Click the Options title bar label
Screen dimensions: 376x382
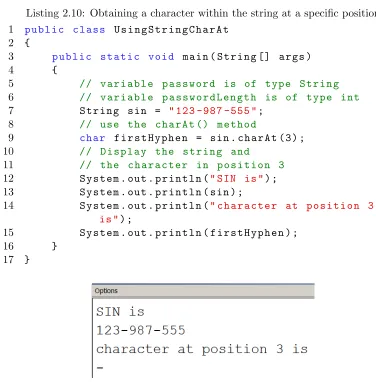(x=106, y=291)
